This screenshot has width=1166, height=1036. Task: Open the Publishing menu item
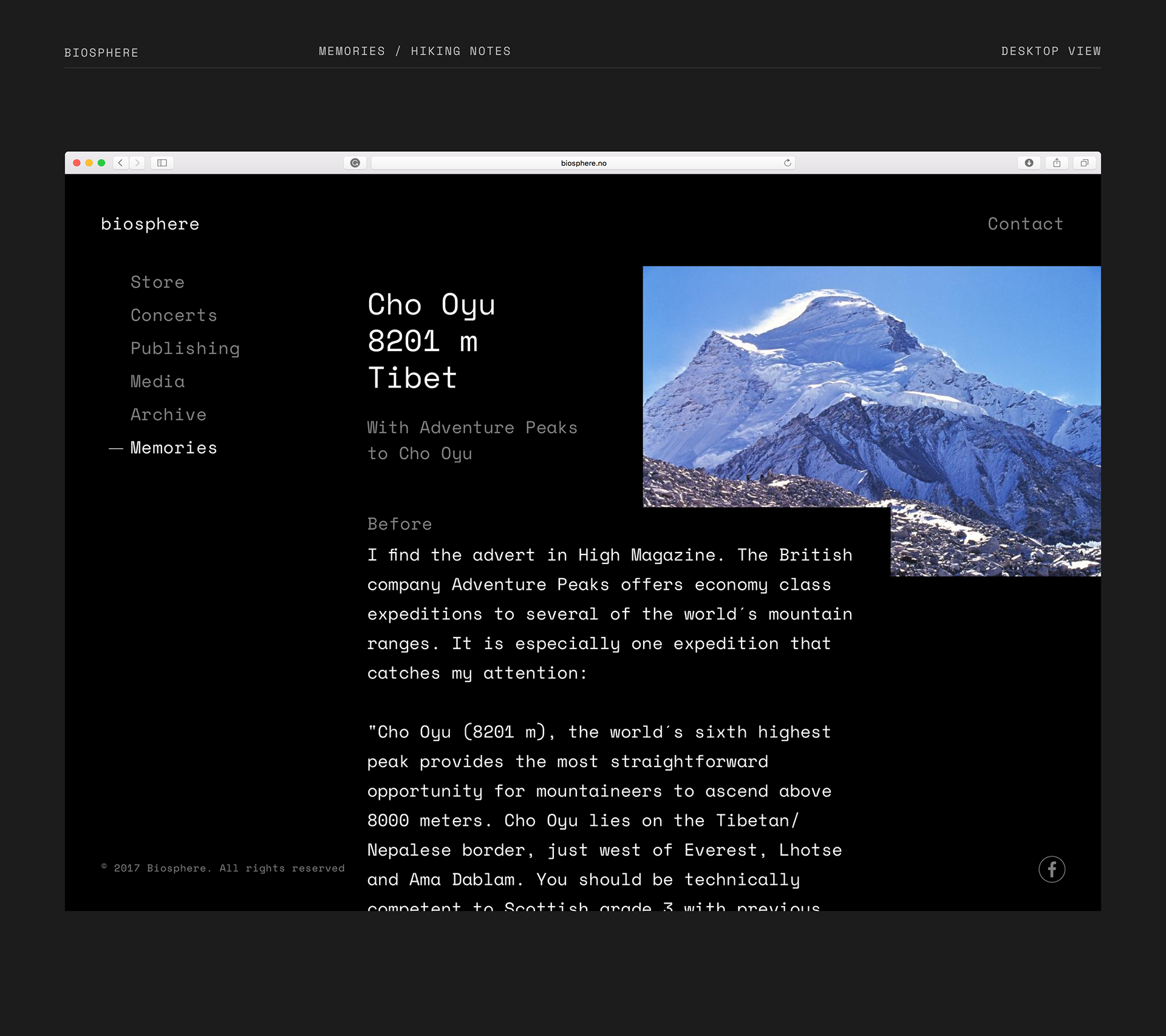(x=185, y=349)
